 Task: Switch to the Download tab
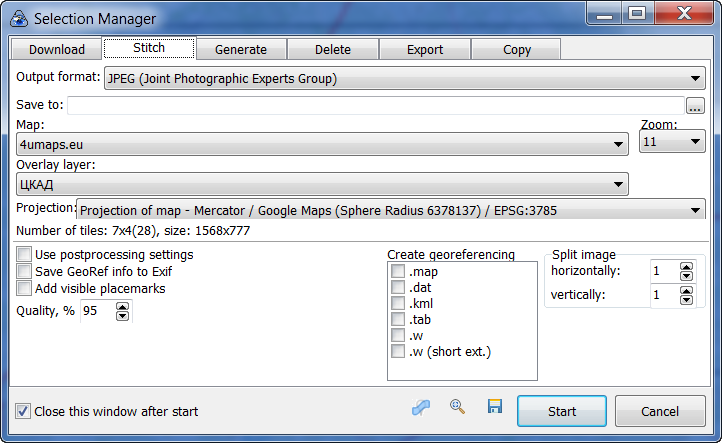coord(56,49)
